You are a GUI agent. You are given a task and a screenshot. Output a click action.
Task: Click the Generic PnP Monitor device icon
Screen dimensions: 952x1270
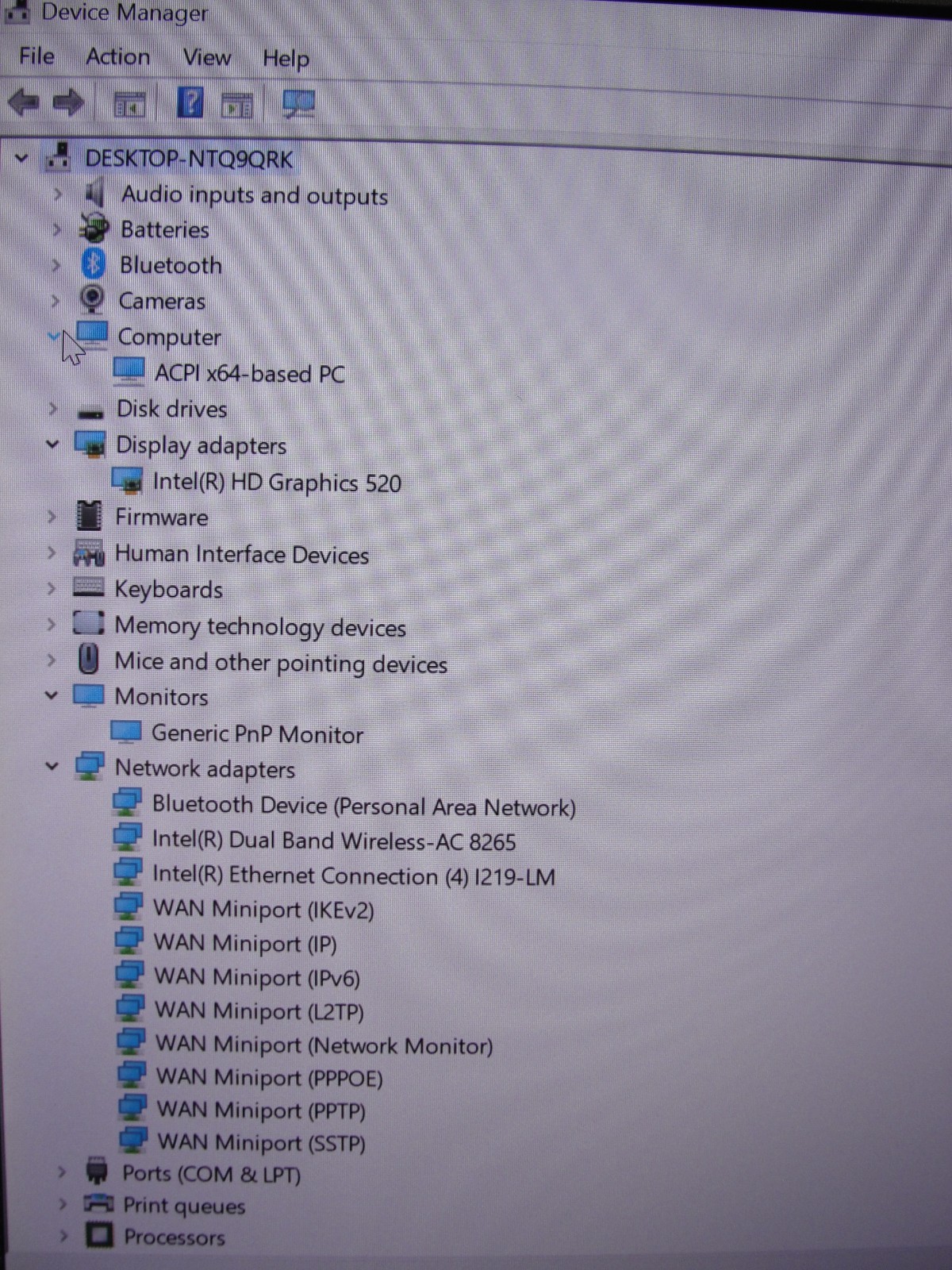coord(126,731)
